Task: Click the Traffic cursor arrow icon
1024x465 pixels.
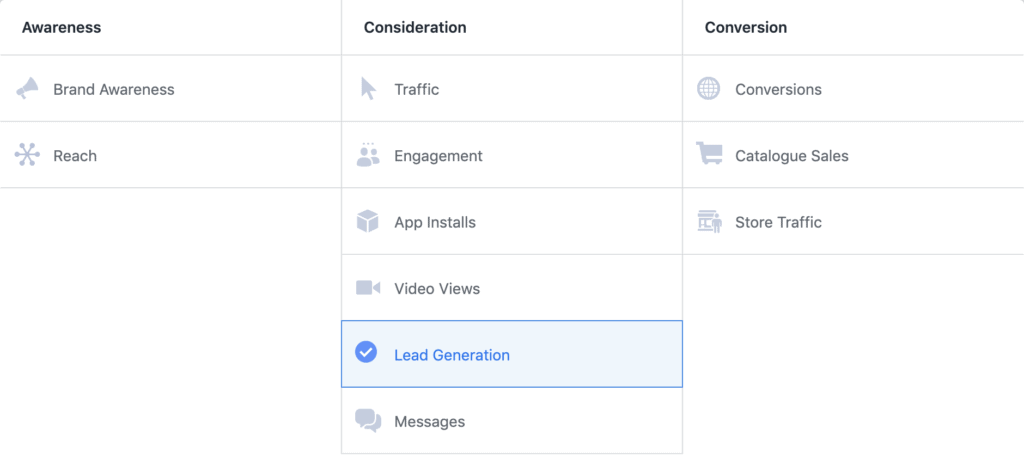Action: pyautogui.click(x=368, y=88)
